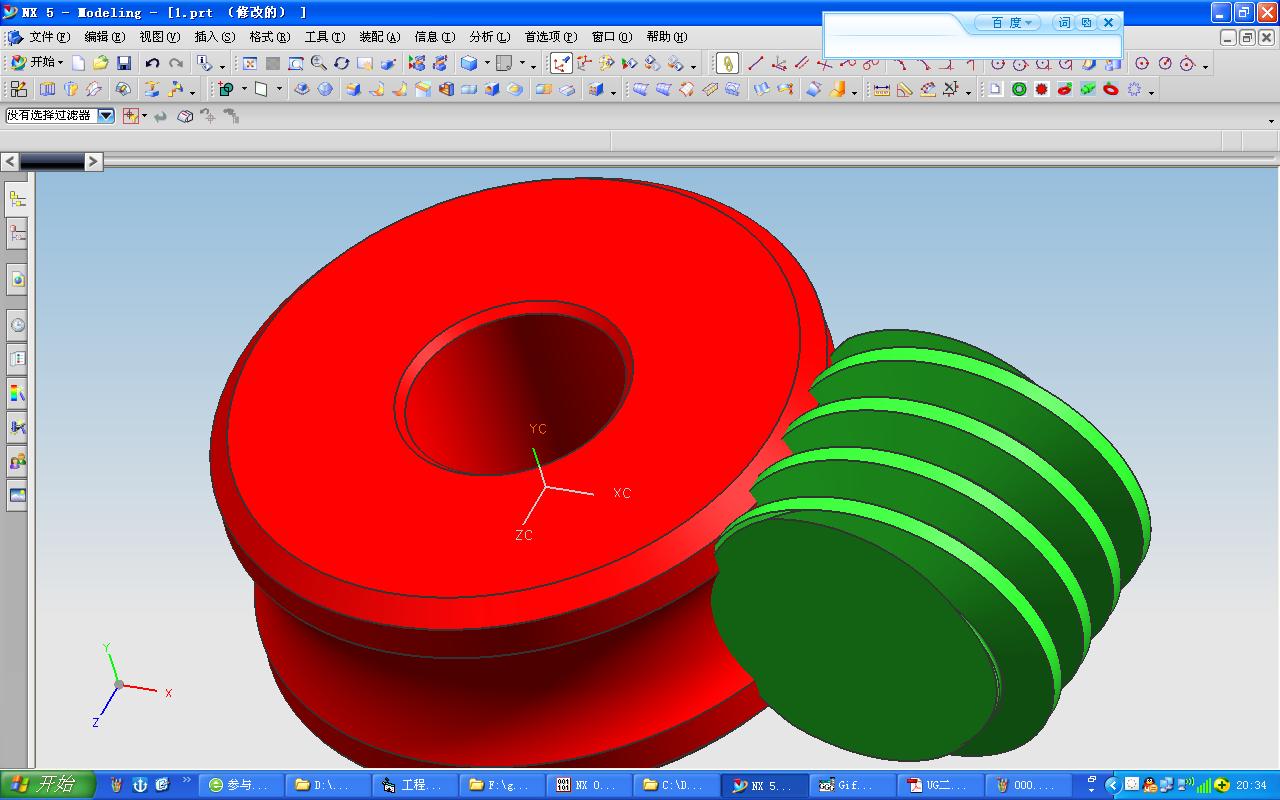This screenshot has width=1280, height=800.
Task: Switch to the Gif... taskbar window
Action: point(850,785)
